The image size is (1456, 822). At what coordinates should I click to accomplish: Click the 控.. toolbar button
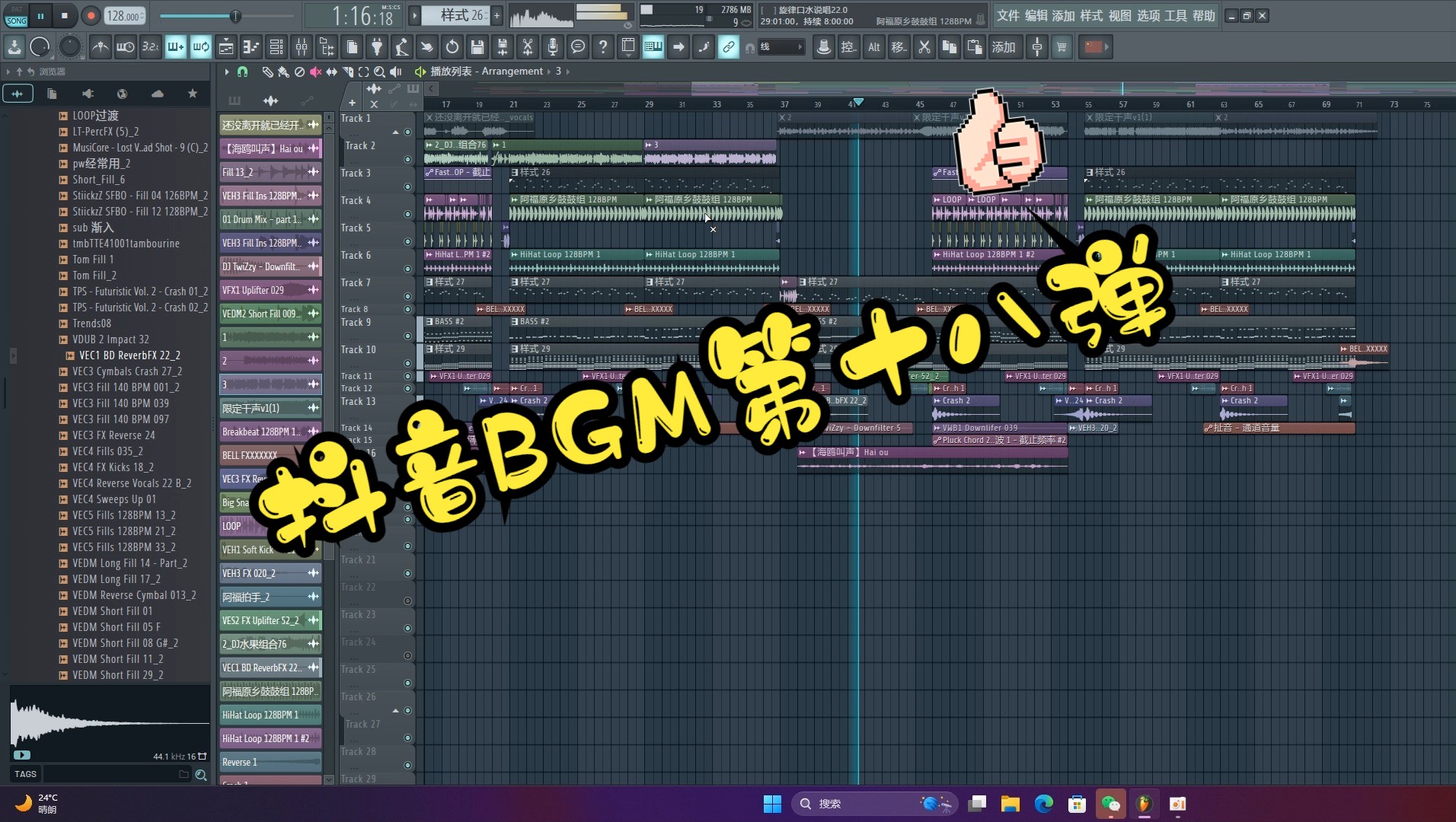coord(848,47)
